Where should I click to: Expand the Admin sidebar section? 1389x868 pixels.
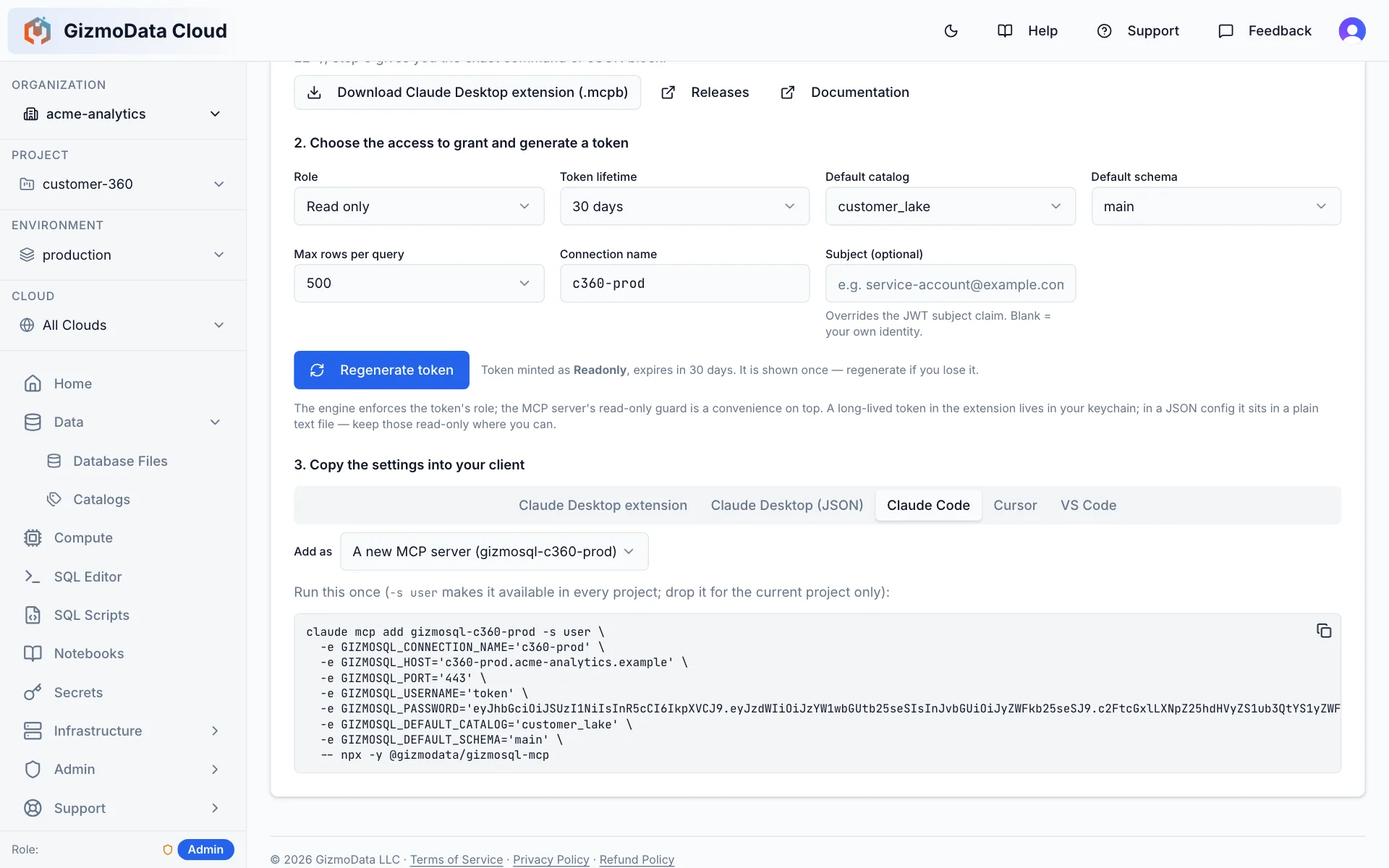point(215,769)
